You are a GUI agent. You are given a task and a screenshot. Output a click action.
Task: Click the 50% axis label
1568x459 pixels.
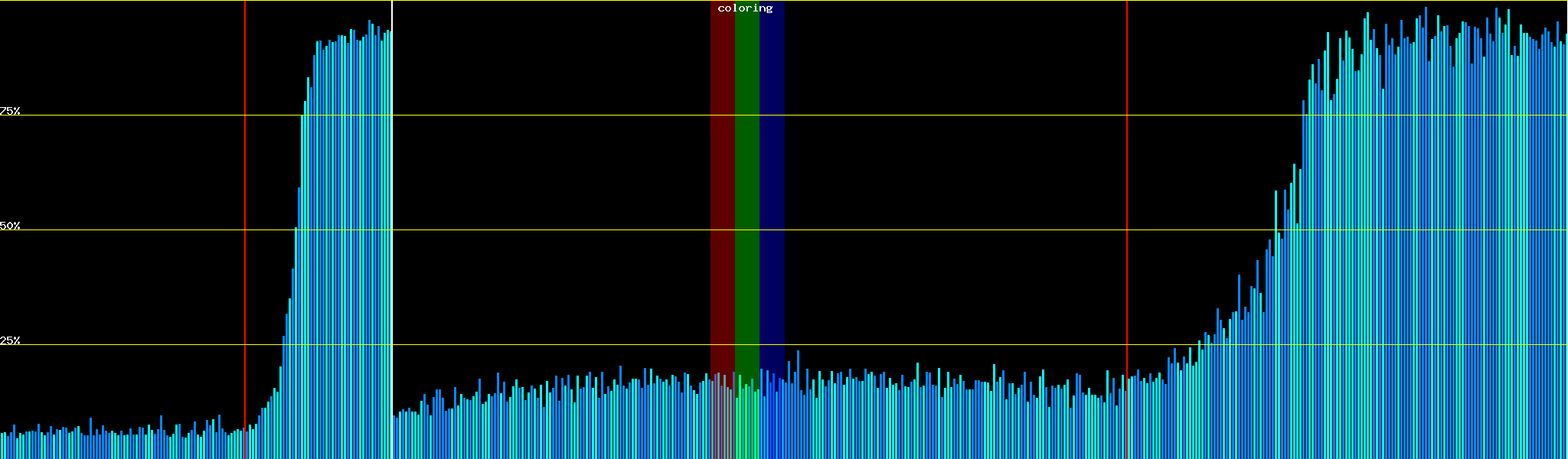pos(10,226)
